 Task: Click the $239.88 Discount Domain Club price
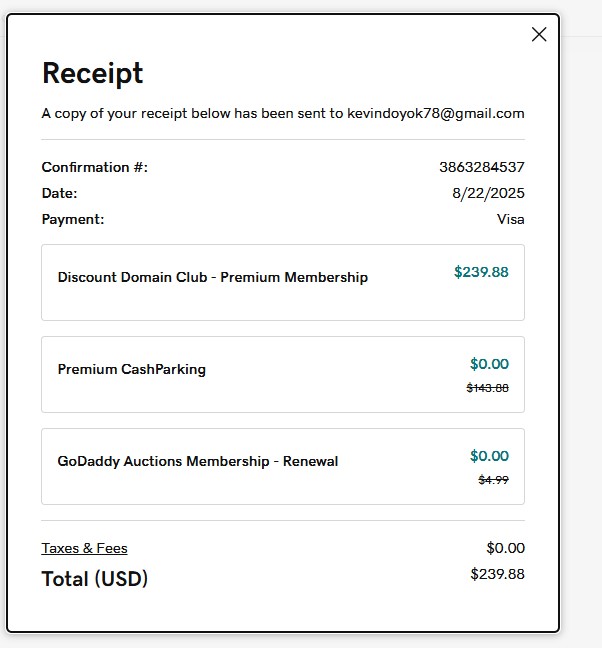pos(481,271)
